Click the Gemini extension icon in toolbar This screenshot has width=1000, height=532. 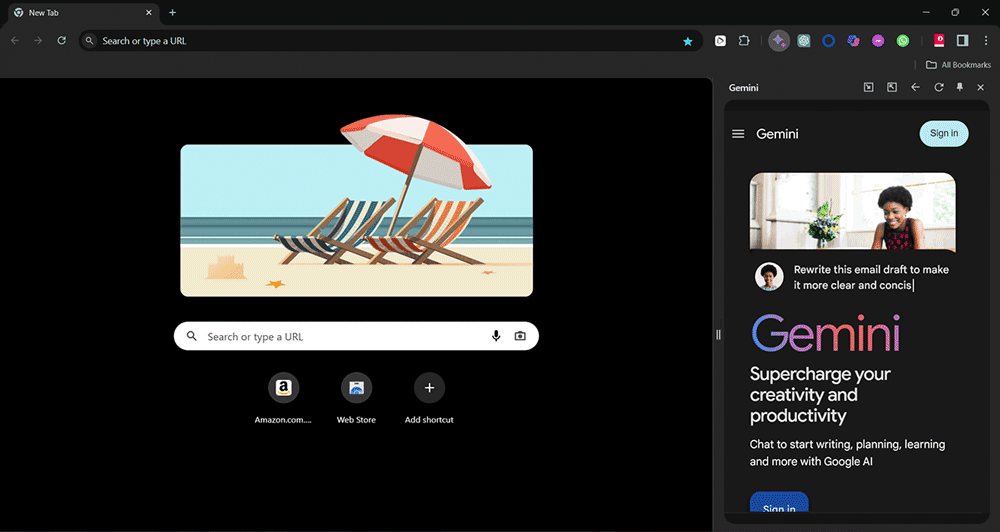coord(779,41)
